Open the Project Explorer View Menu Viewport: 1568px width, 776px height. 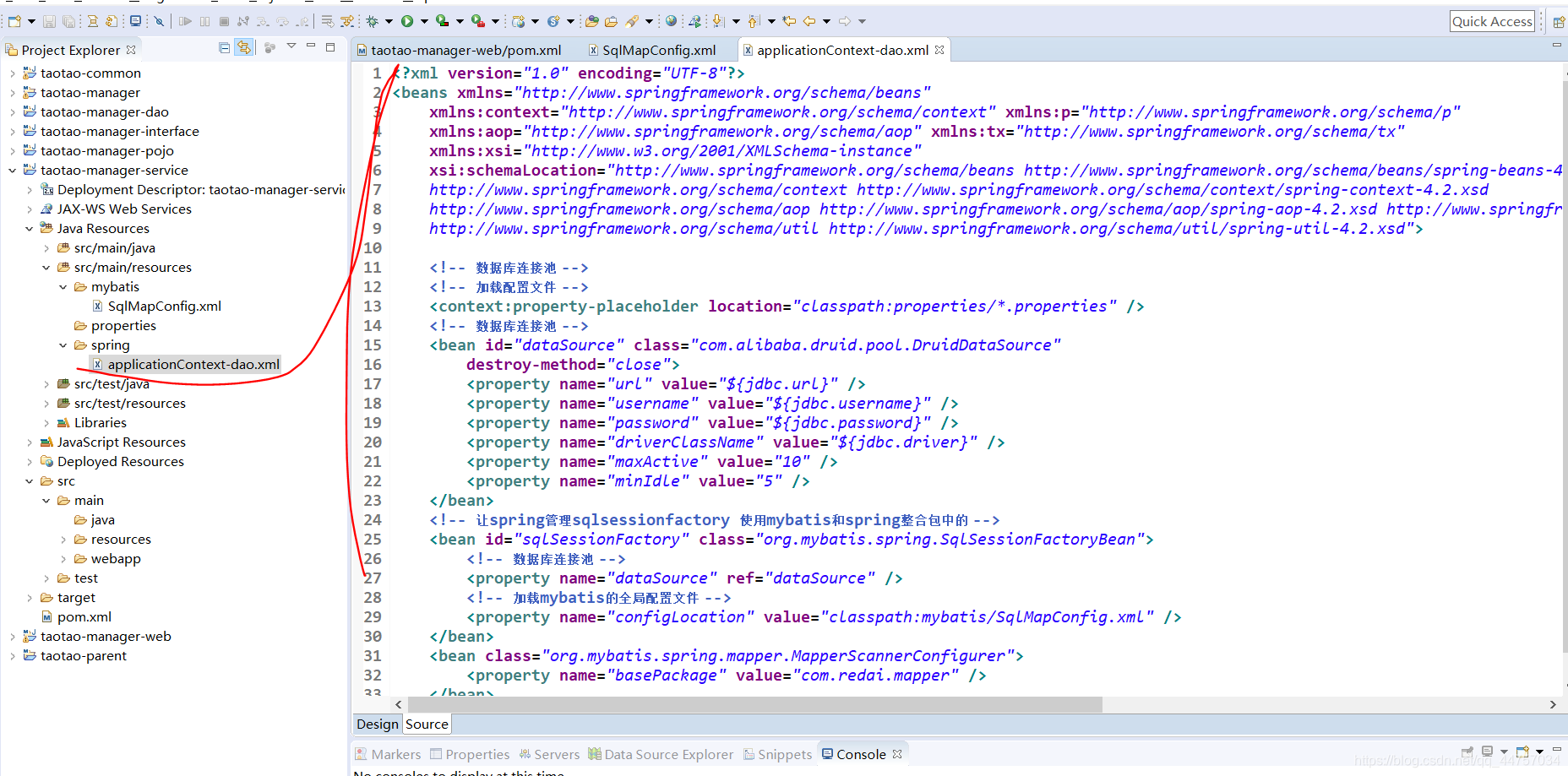[x=291, y=46]
